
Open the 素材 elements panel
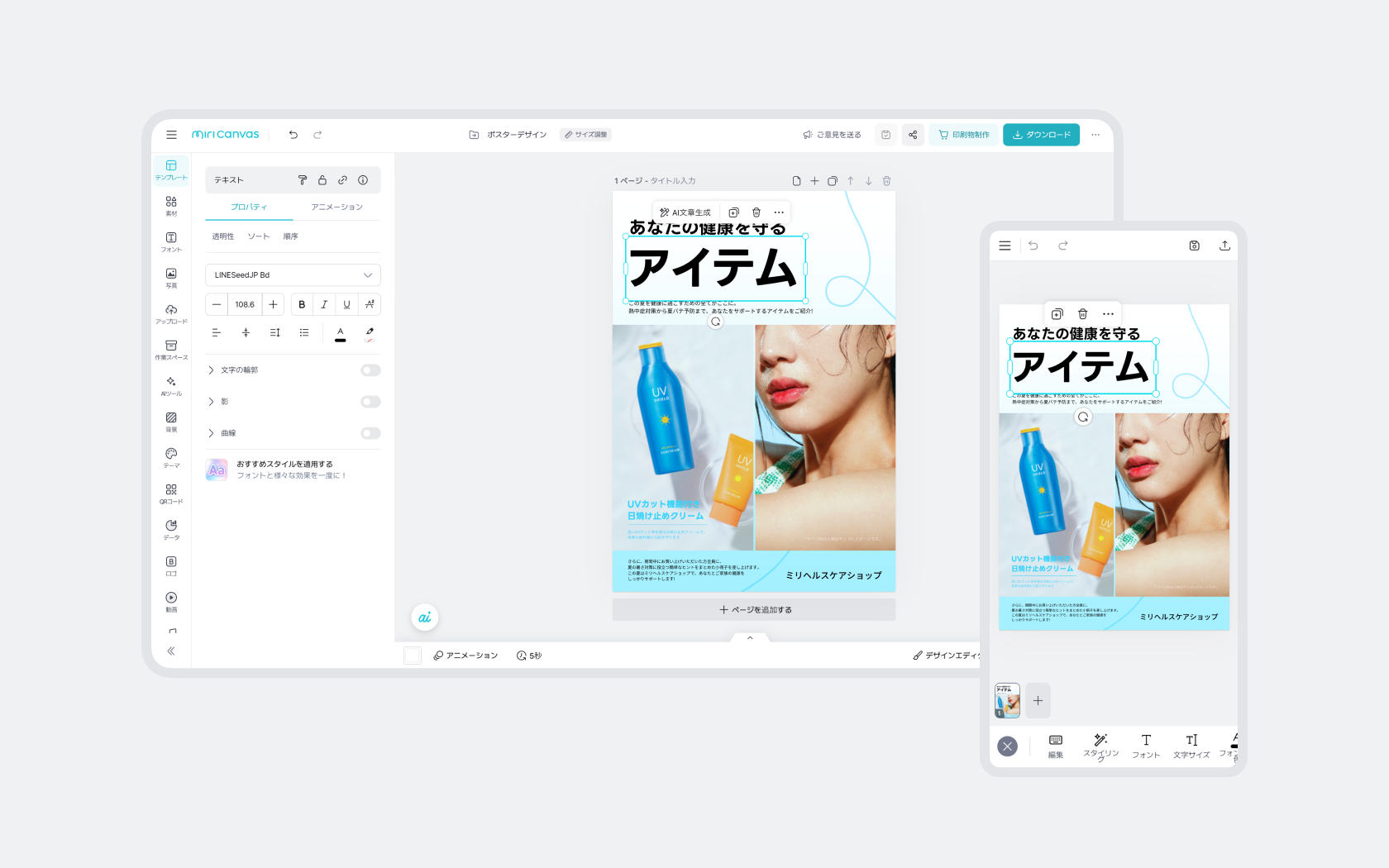[171, 206]
